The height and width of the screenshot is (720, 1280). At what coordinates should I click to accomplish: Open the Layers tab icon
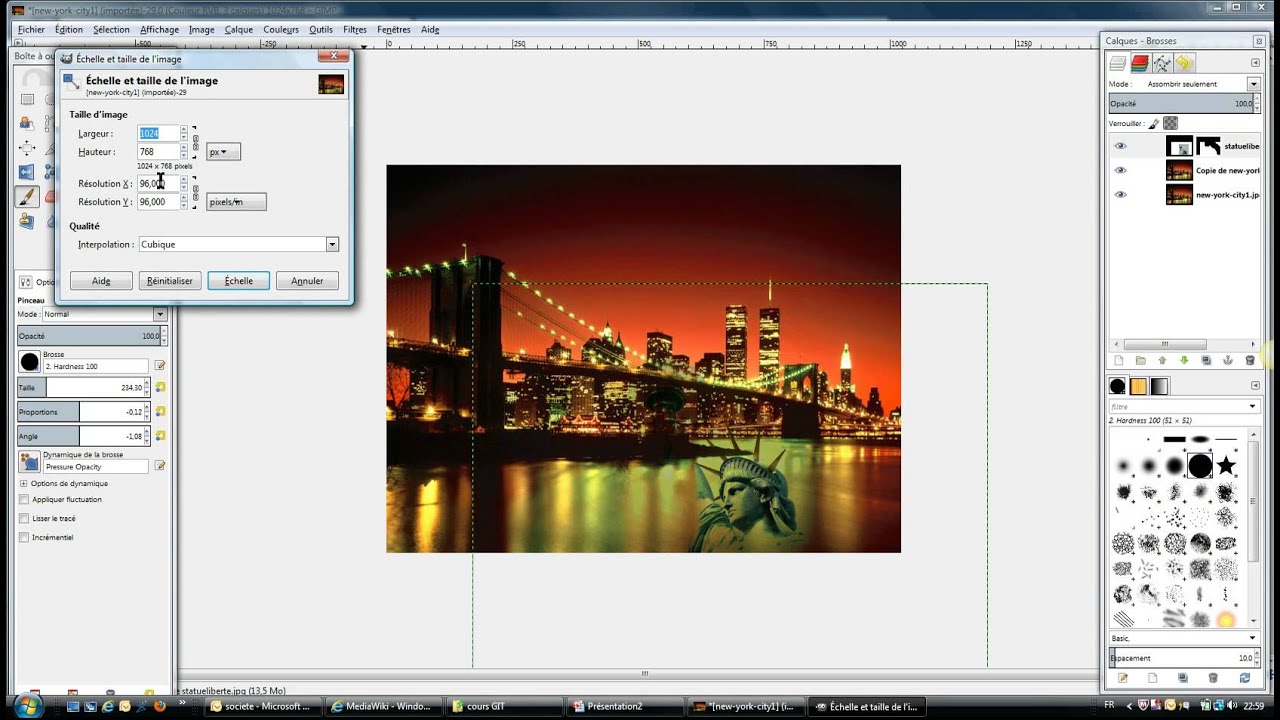point(1119,64)
